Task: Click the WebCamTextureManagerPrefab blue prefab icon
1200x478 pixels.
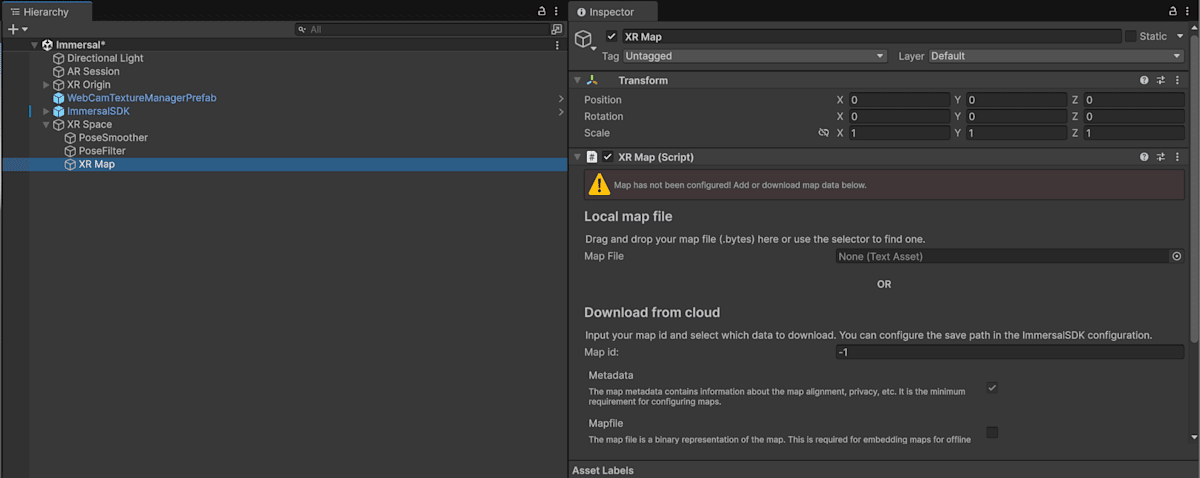Action: [x=59, y=98]
